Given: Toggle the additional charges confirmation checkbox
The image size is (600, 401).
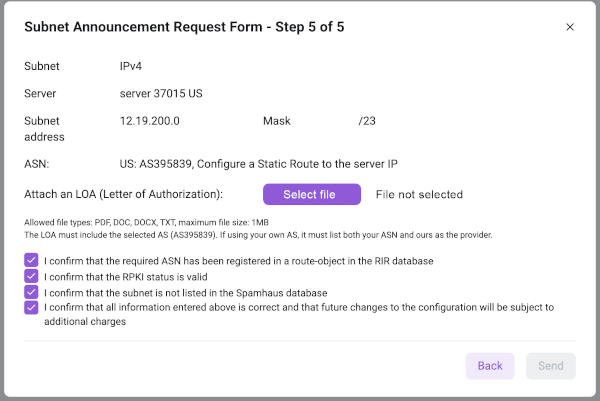Looking at the screenshot, I should coord(31,307).
